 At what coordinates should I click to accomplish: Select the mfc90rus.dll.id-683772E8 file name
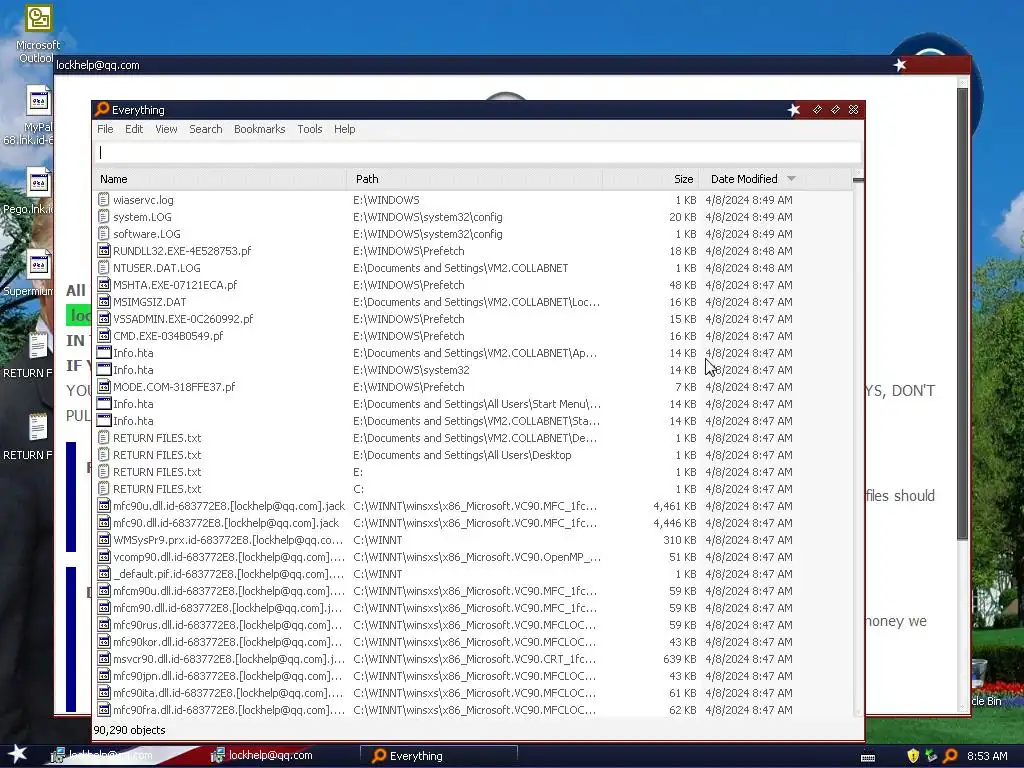pos(229,625)
